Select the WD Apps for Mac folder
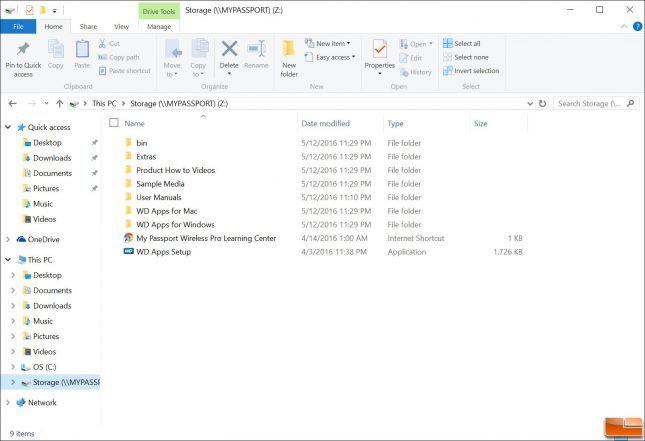Screen dimensions: 645x441 (167, 211)
